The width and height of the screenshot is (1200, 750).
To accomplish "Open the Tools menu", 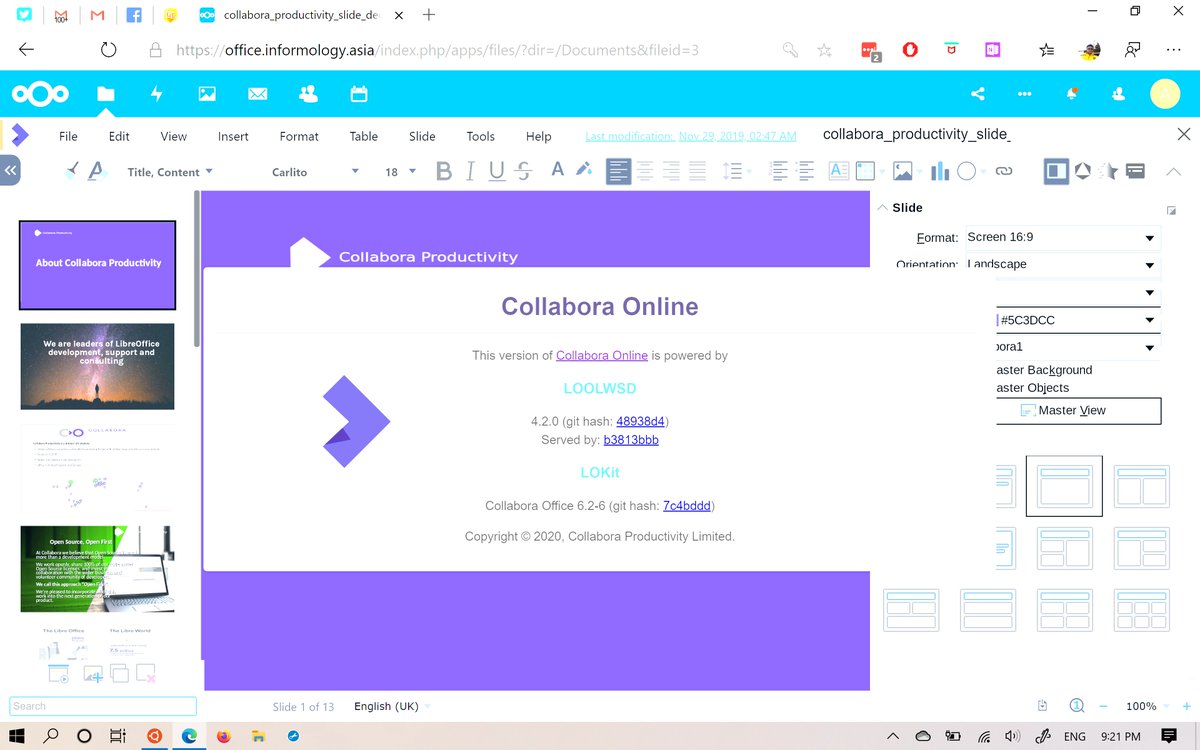I will coord(480,136).
